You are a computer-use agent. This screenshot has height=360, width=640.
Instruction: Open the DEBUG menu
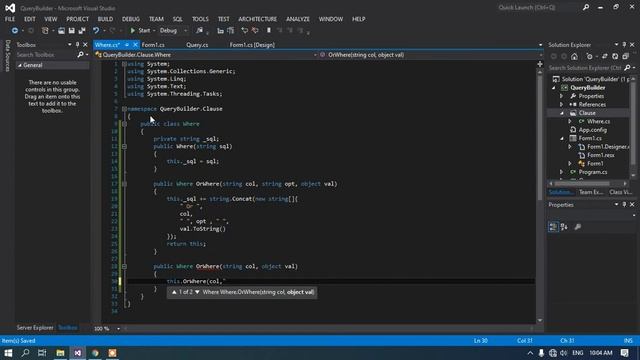131,19
